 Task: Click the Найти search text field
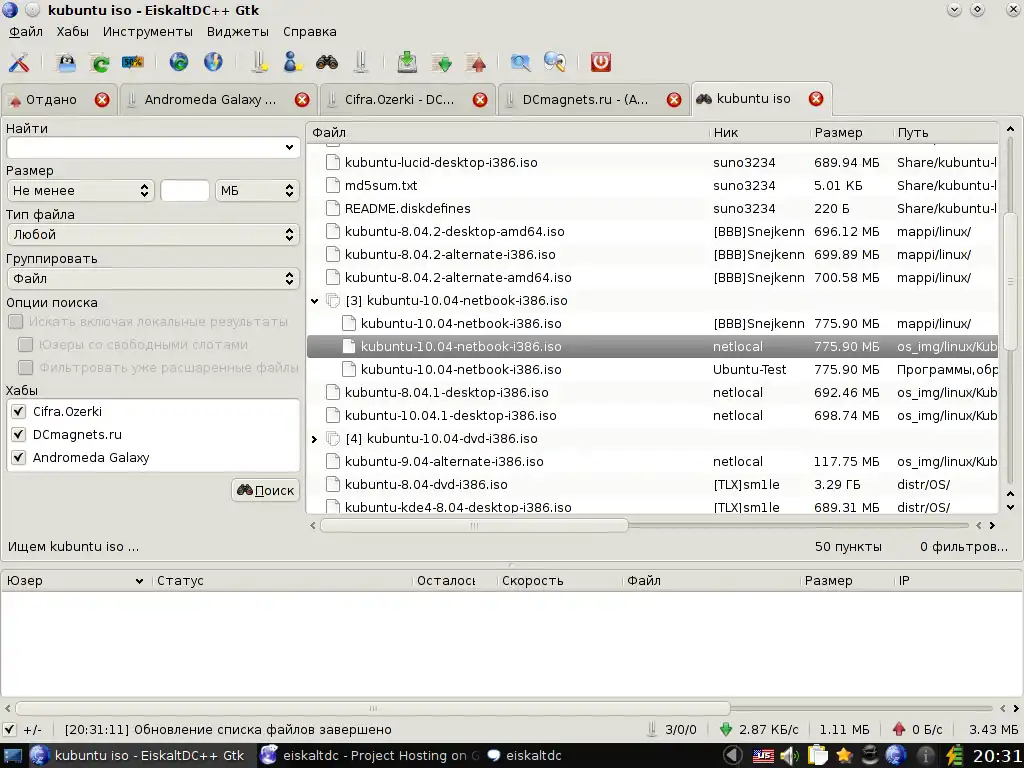[x=145, y=148]
